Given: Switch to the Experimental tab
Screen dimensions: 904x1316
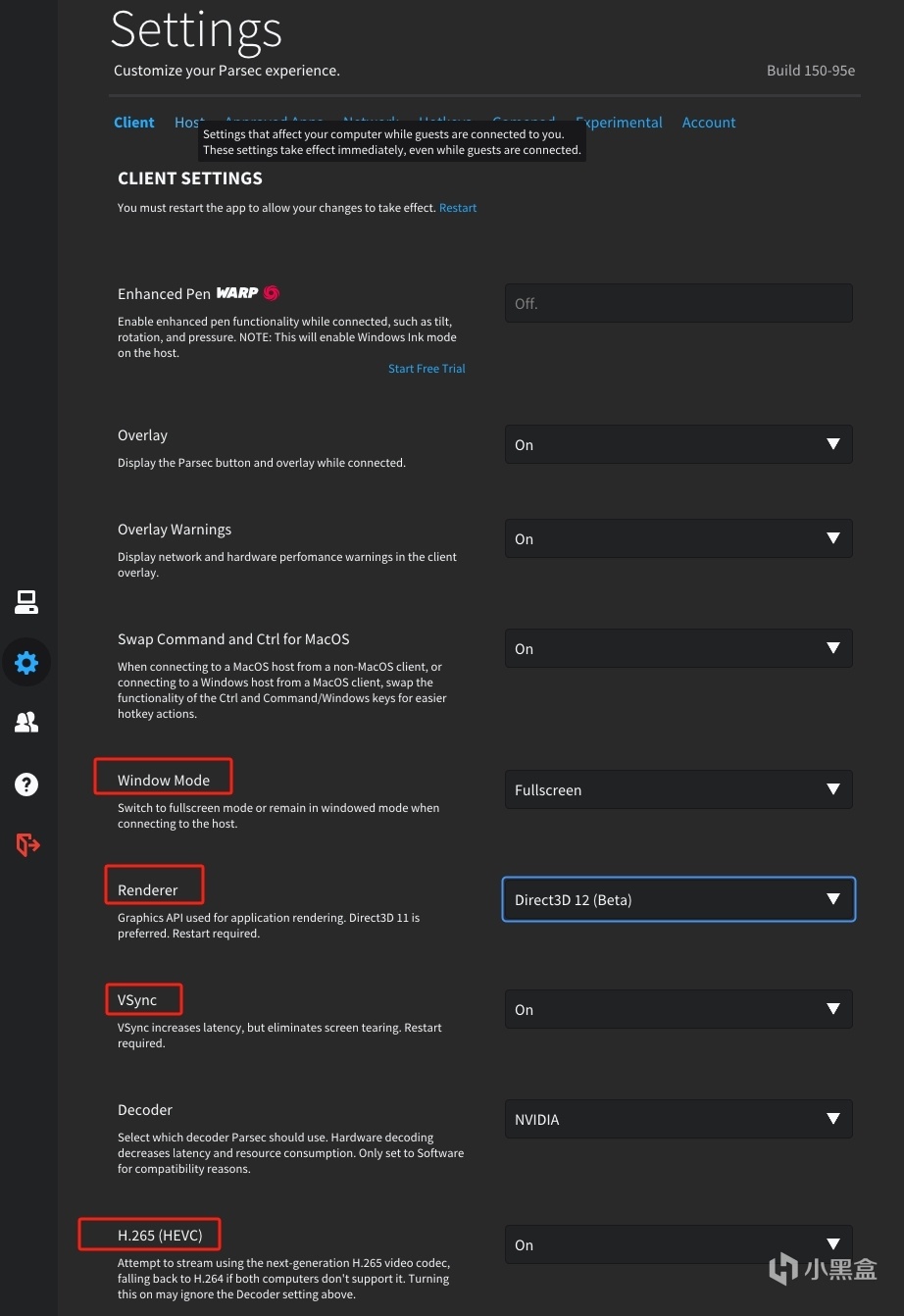Looking at the screenshot, I should click(621, 123).
